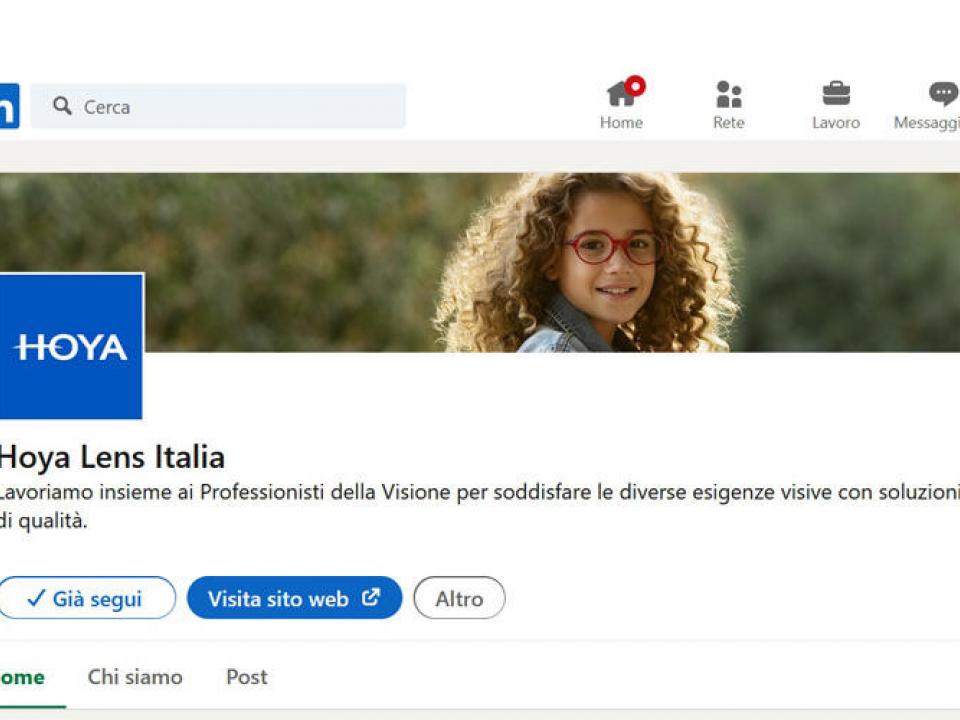Image resolution: width=960 pixels, height=720 pixels.
Task: Toggle the Già segui follow button
Action: (87, 598)
